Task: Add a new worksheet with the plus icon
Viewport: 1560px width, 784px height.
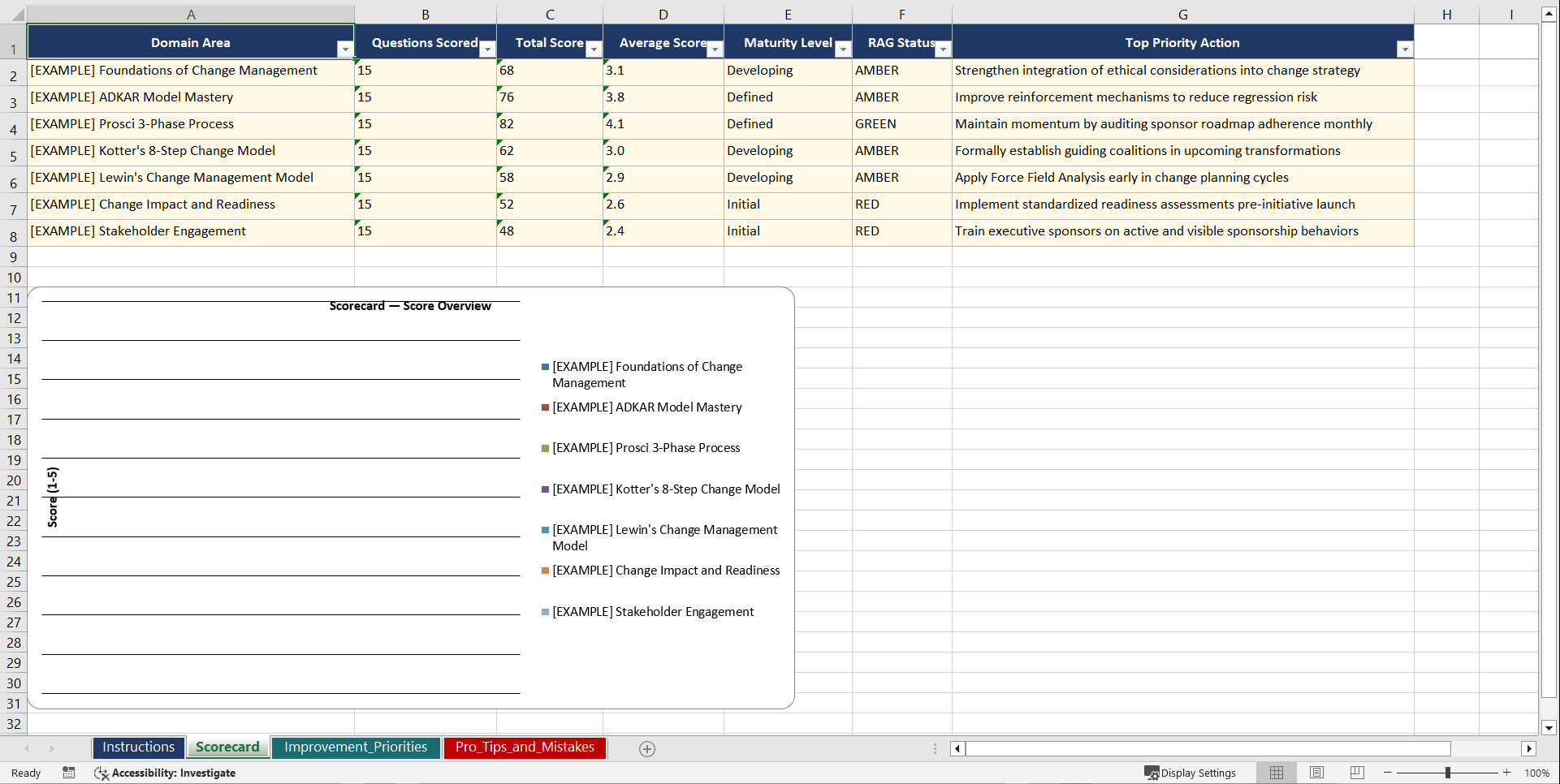Action: point(647,748)
